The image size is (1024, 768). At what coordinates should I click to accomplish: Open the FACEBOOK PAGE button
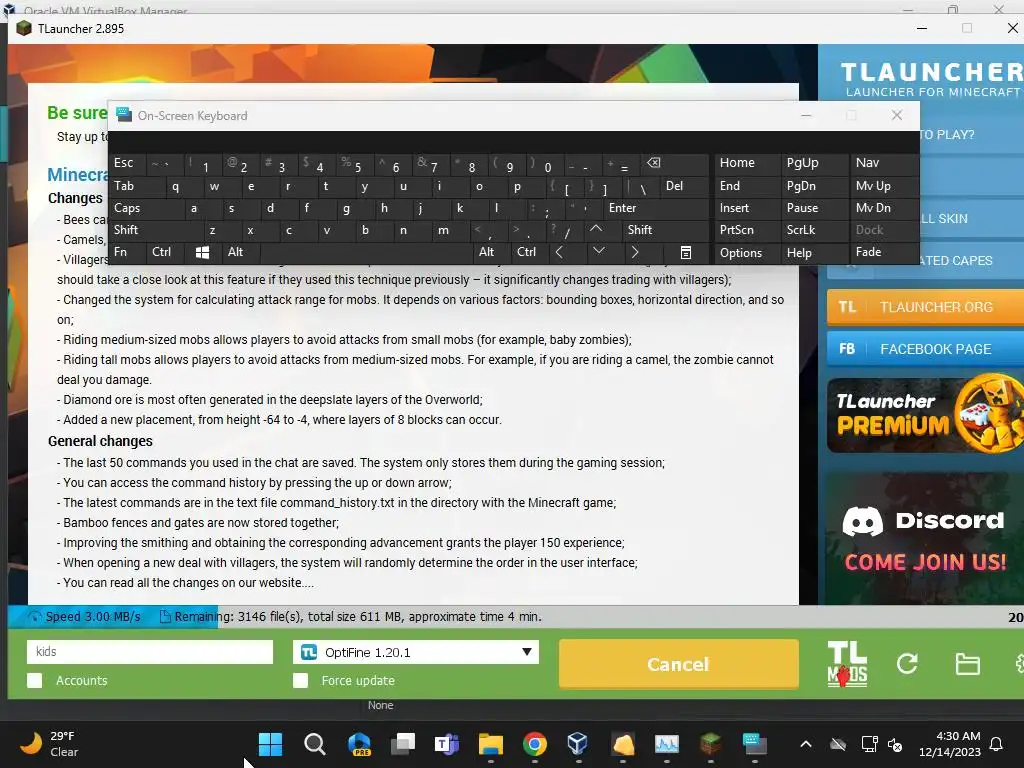(x=925, y=349)
